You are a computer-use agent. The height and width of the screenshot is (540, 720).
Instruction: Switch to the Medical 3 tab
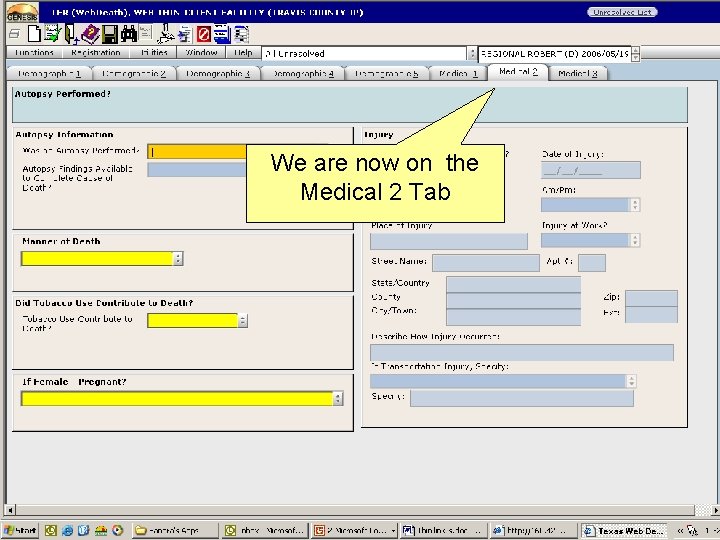coord(577,73)
